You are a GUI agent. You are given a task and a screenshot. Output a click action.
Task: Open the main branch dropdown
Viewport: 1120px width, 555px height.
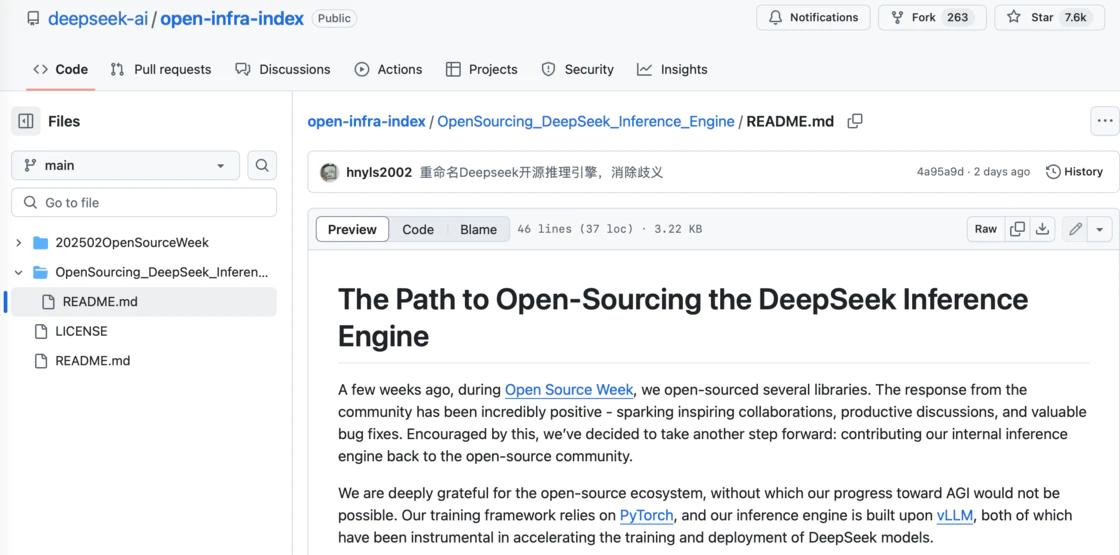click(125, 166)
